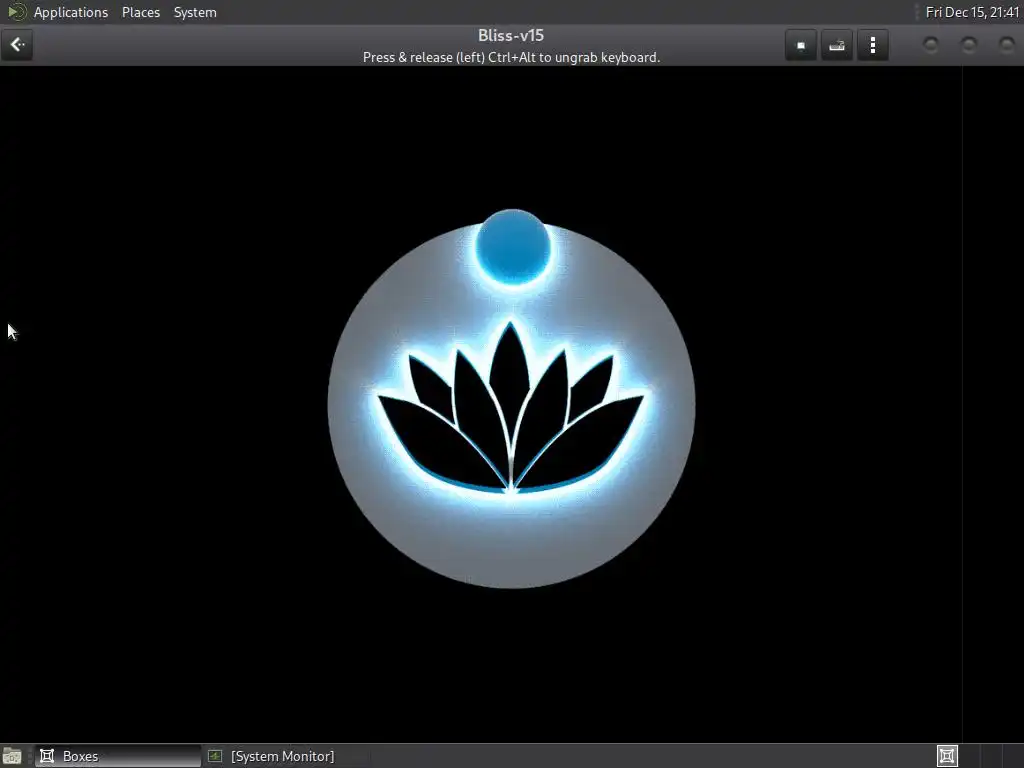Open the send keyboard shortcuts button
The image size is (1024, 768).
point(837,45)
